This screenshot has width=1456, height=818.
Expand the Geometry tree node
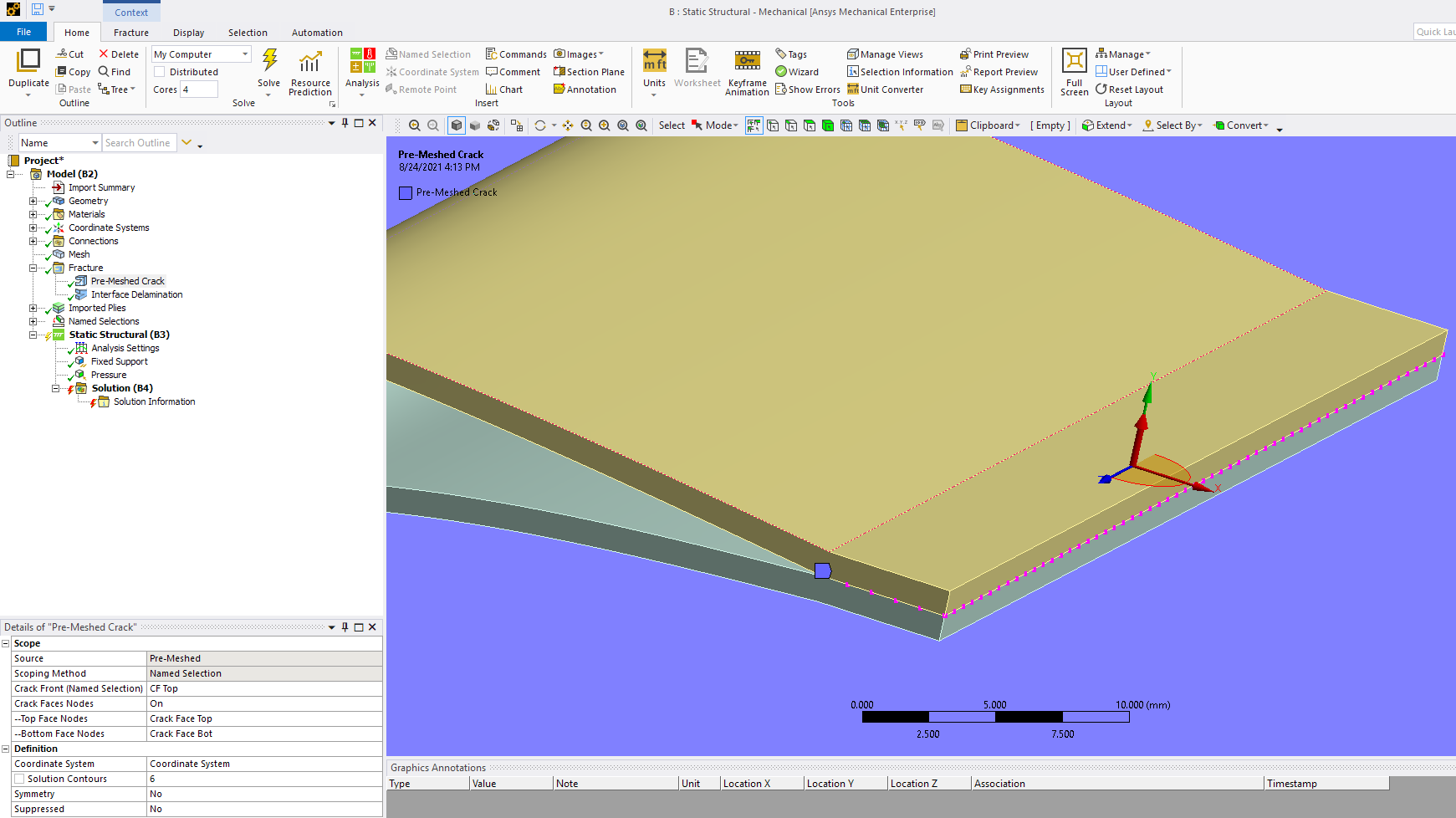coord(33,202)
